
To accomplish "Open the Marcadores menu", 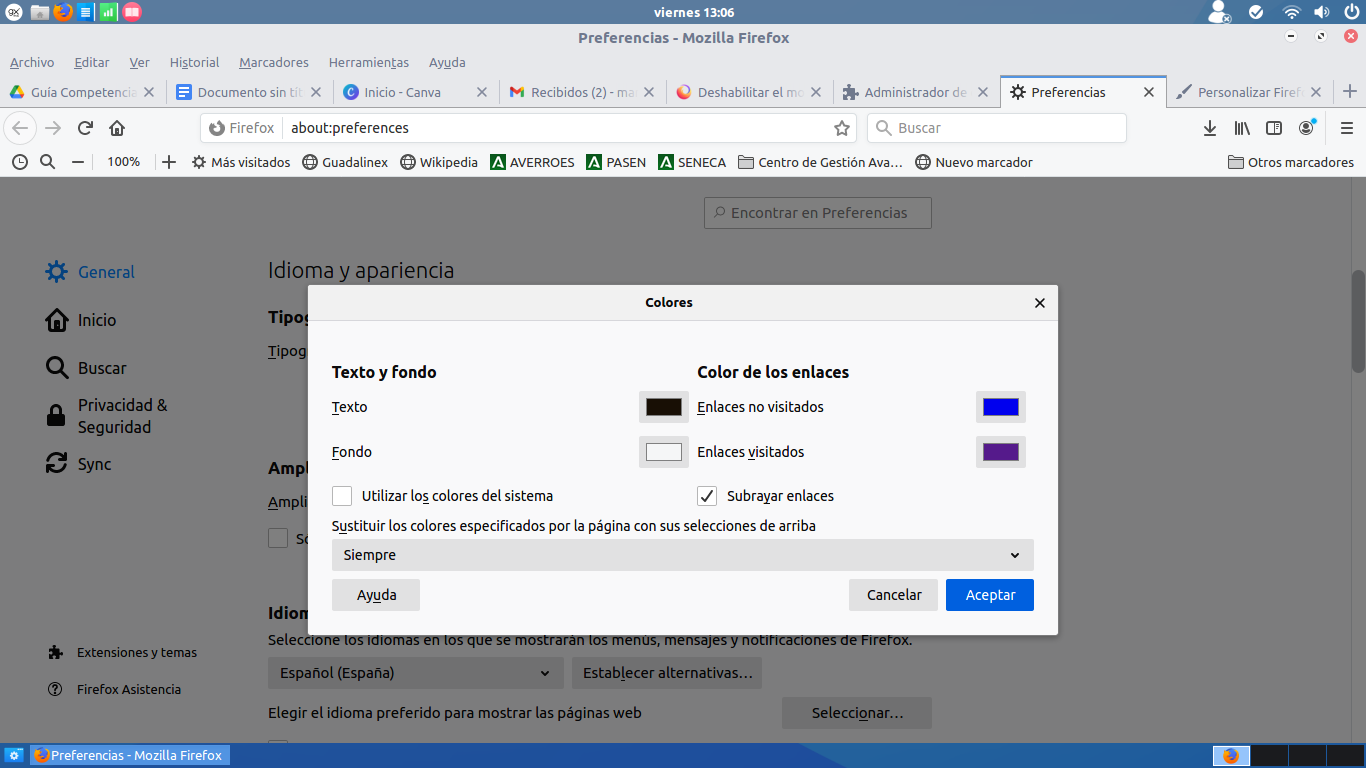I will 273,62.
